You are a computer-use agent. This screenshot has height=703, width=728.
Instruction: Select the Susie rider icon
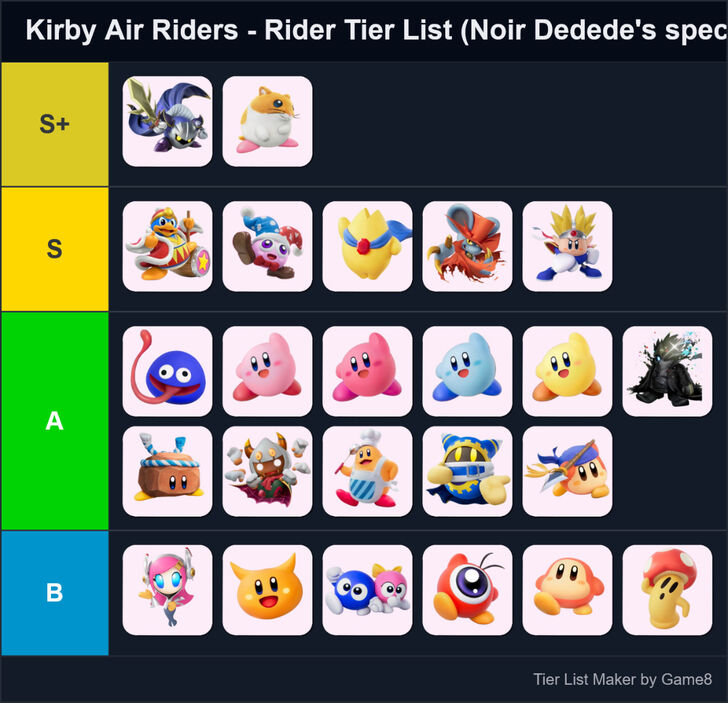[x=167, y=590]
